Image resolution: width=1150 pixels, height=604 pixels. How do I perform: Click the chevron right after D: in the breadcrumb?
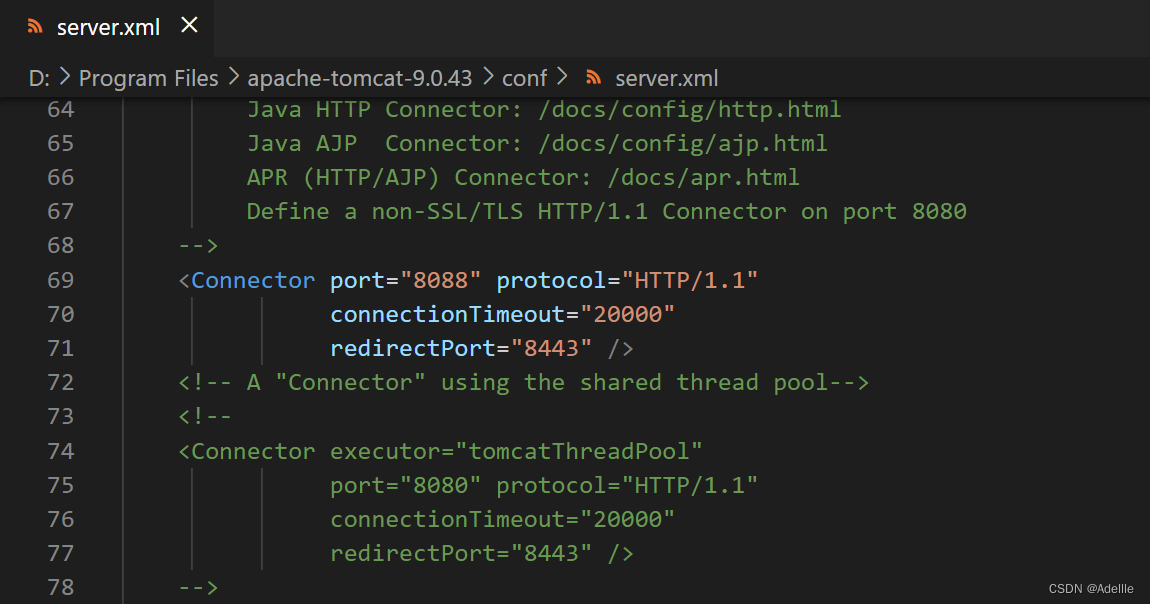coord(65,78)
